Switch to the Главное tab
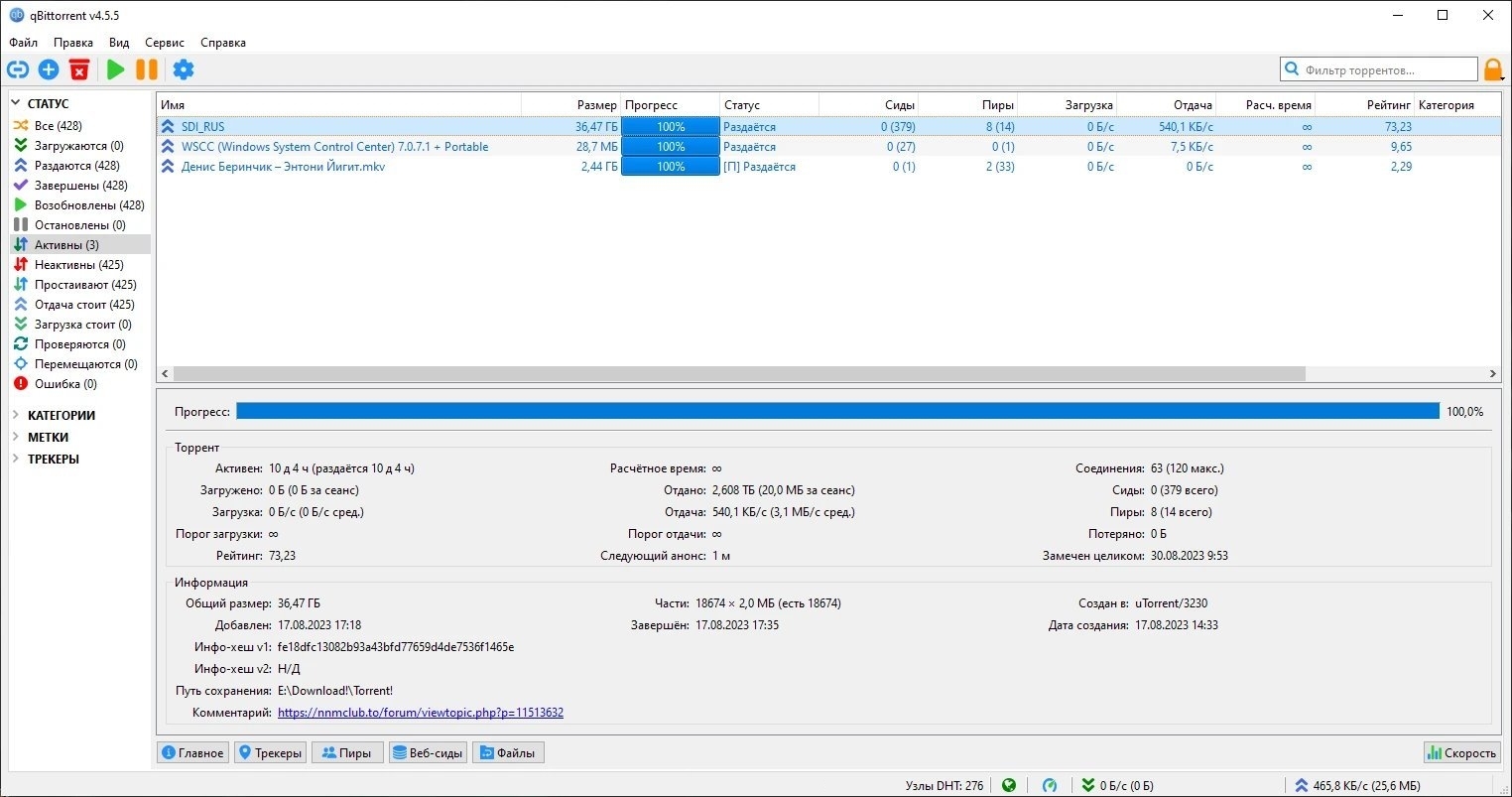Viewport: 1512px width, 797px height. (x=192, y=753)
